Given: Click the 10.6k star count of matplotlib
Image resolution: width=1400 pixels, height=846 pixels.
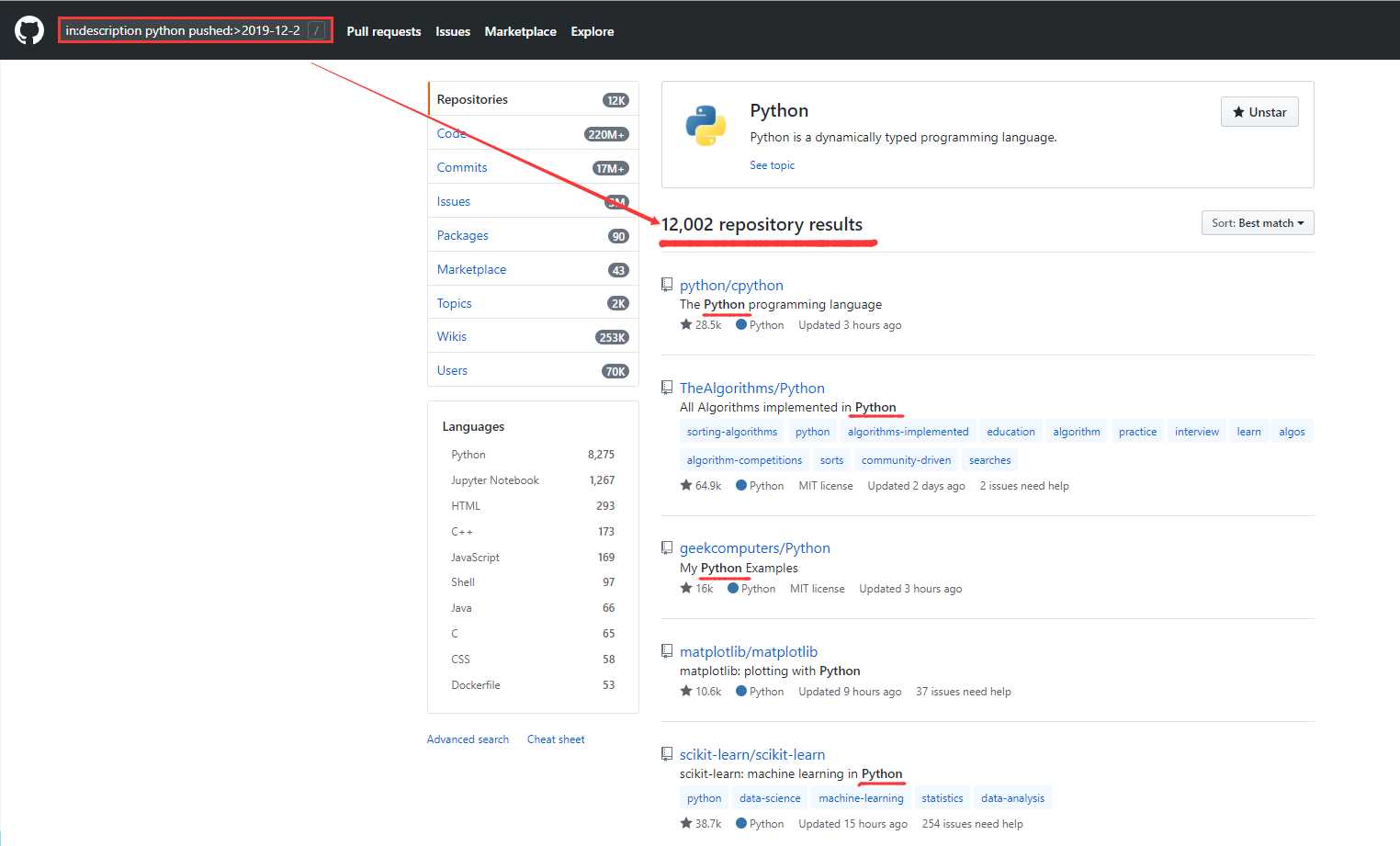Looking at the screenshot, I should [x=701, y=692].
